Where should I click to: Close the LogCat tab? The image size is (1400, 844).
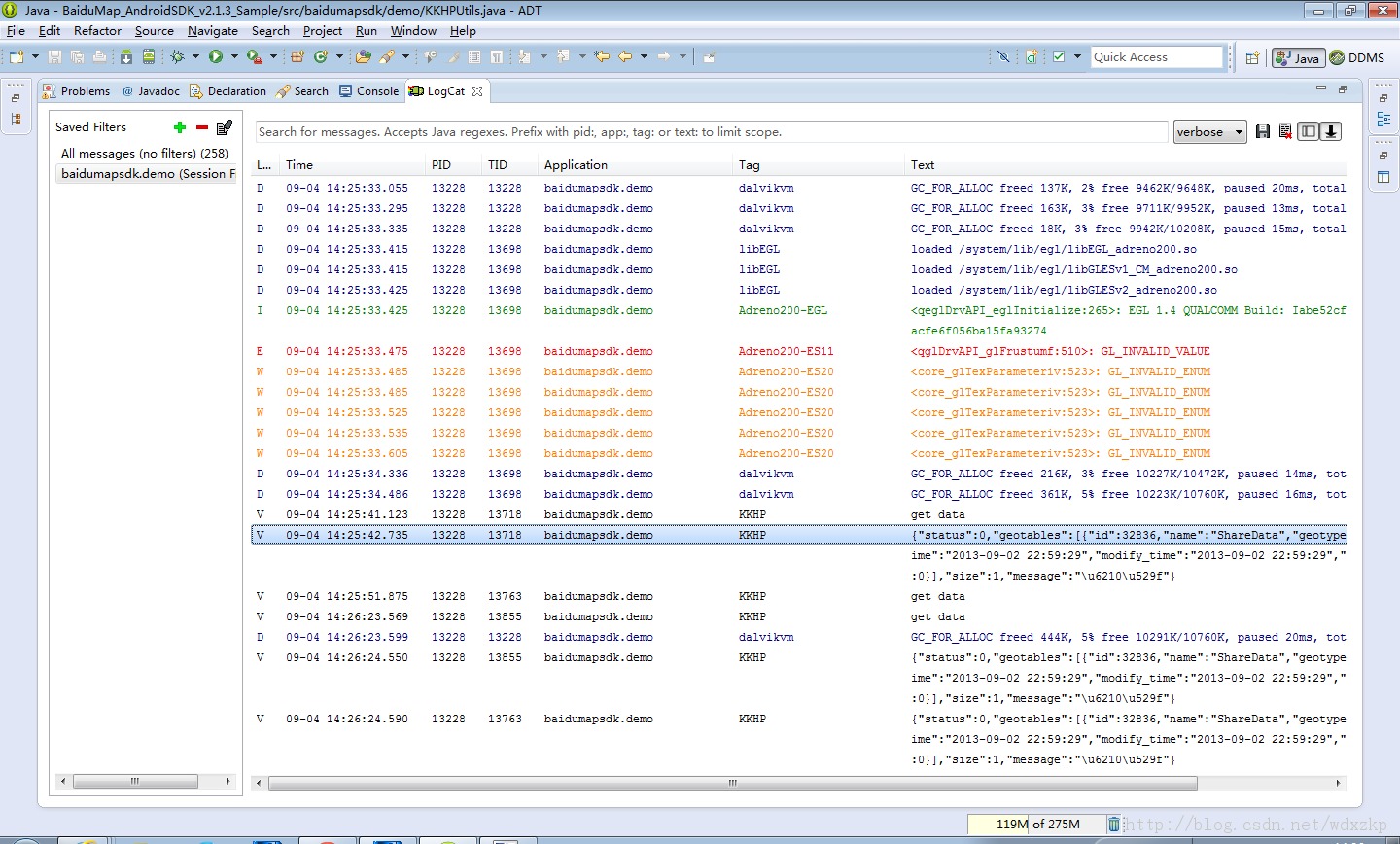click(x=477, y=91)
